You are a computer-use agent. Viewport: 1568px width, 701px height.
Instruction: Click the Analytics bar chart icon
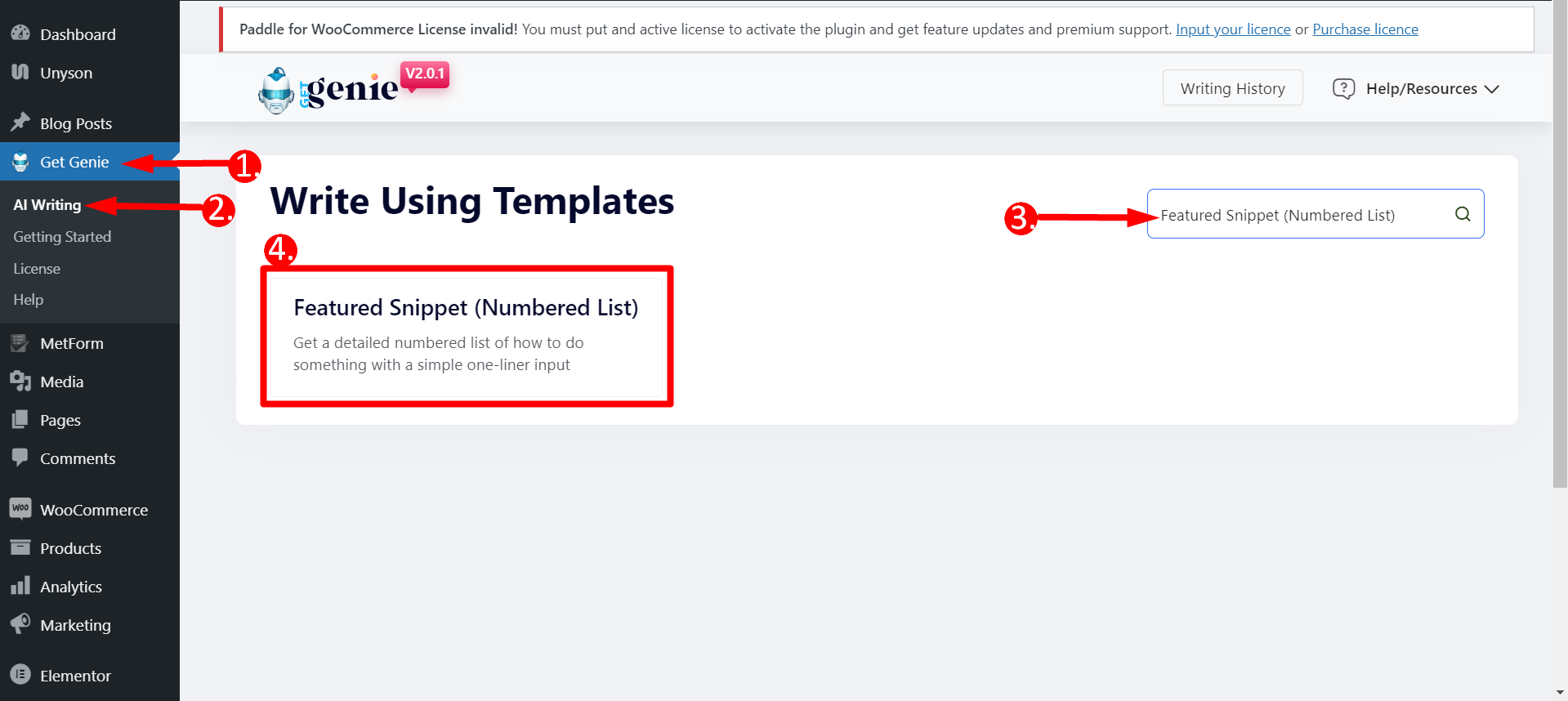tap(20, 586)
